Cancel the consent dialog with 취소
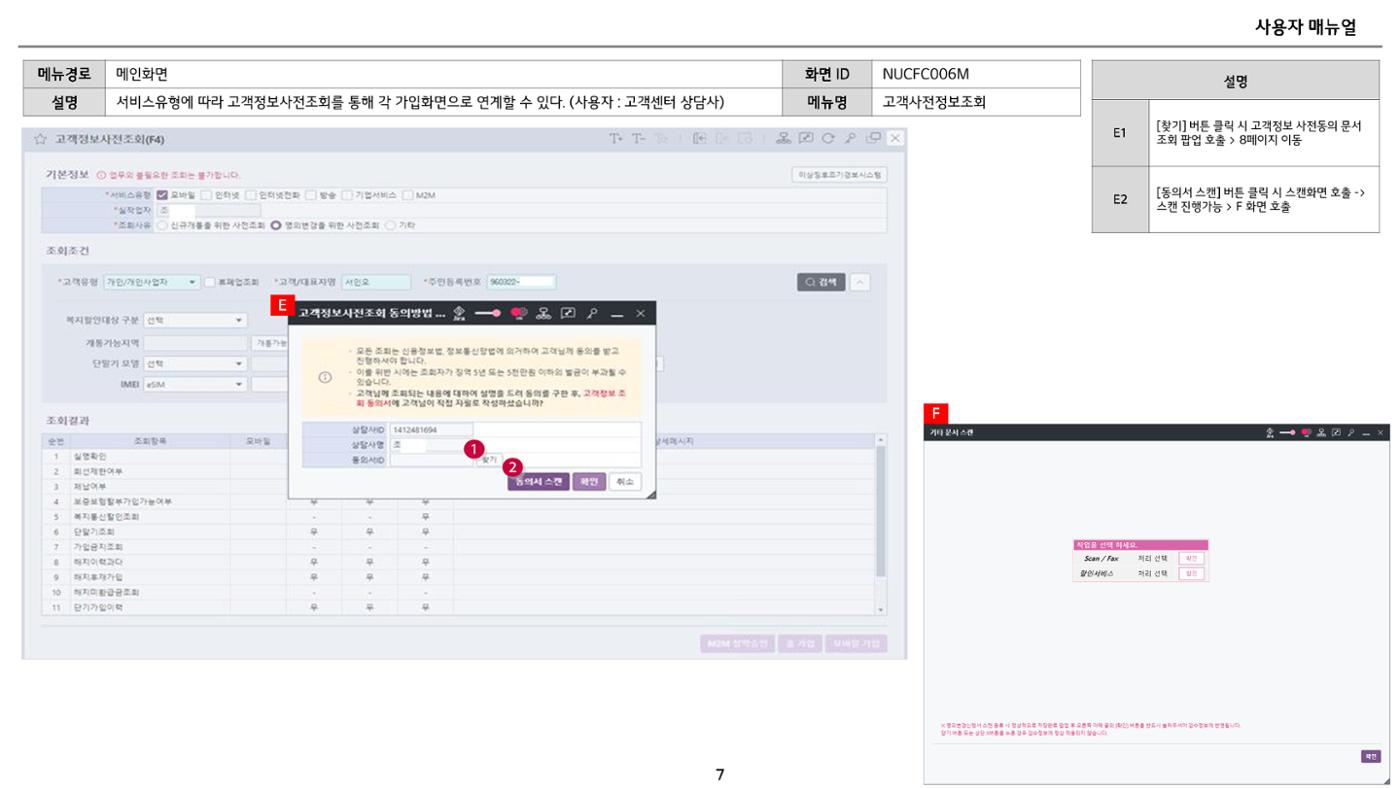This screenshot has width=1400, height=788. (625, 482)
